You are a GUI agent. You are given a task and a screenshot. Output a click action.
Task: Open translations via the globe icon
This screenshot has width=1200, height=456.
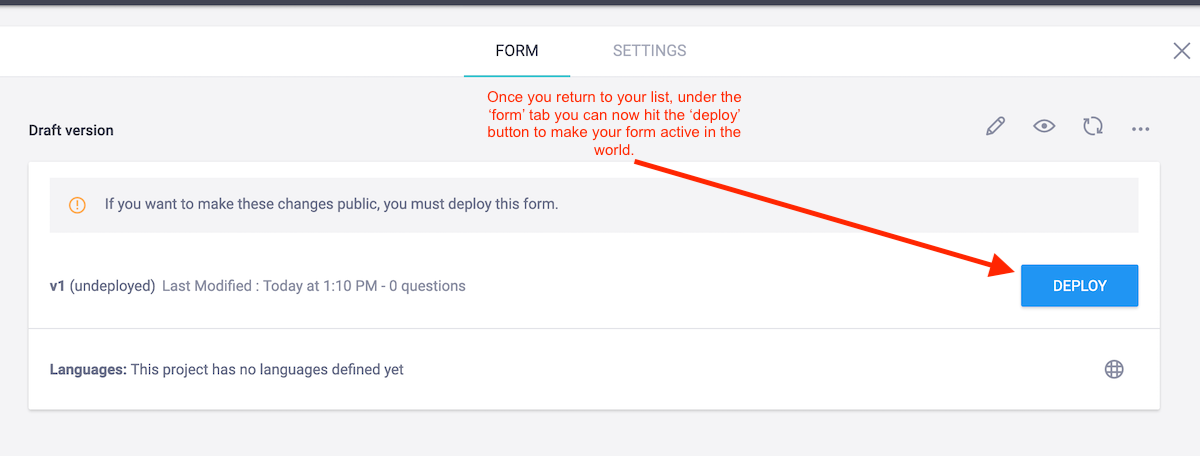coord(1114,369)
